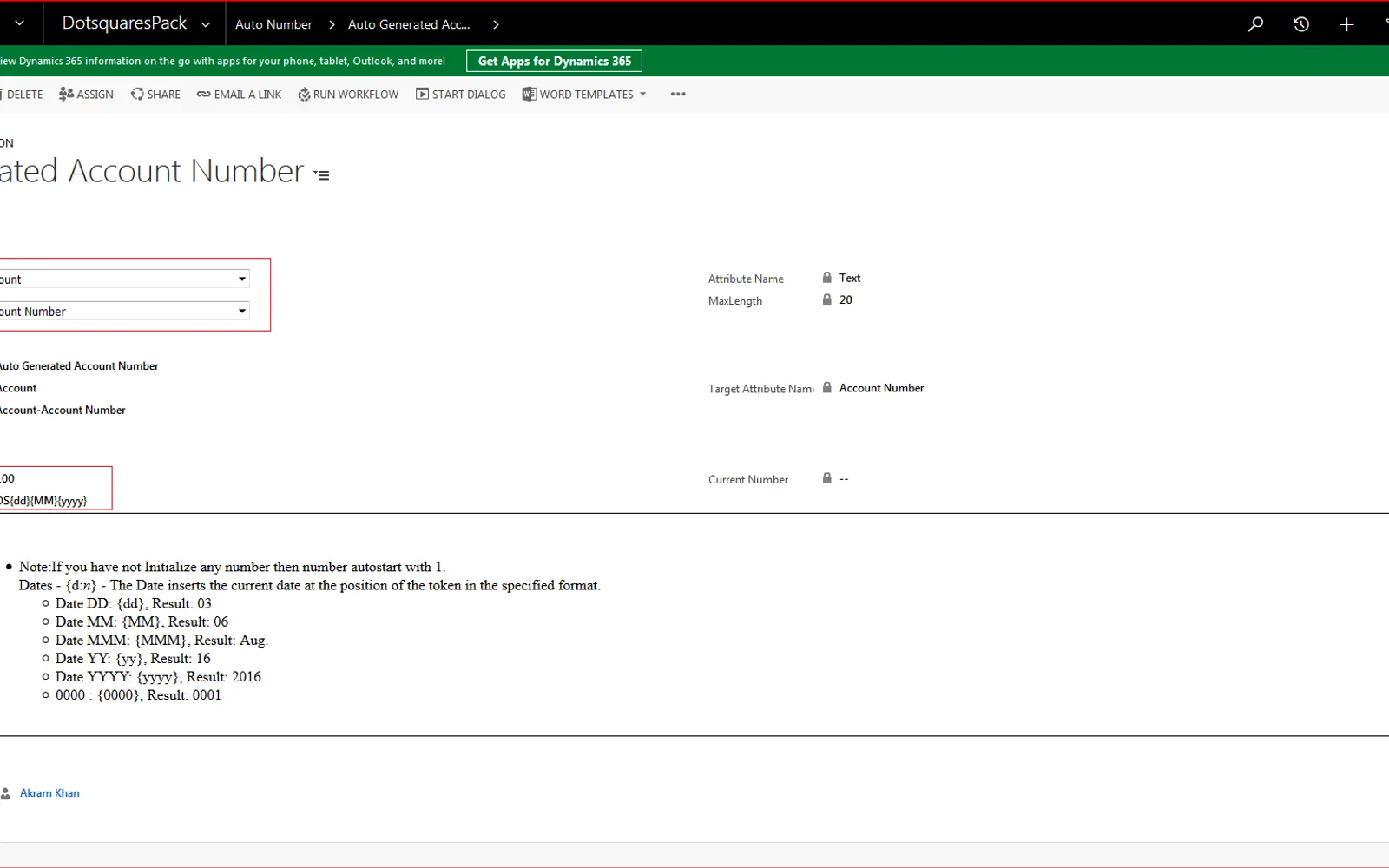Open the more commands ellipsis
This screenshot has height=868, width=1389.
[678, 94]
